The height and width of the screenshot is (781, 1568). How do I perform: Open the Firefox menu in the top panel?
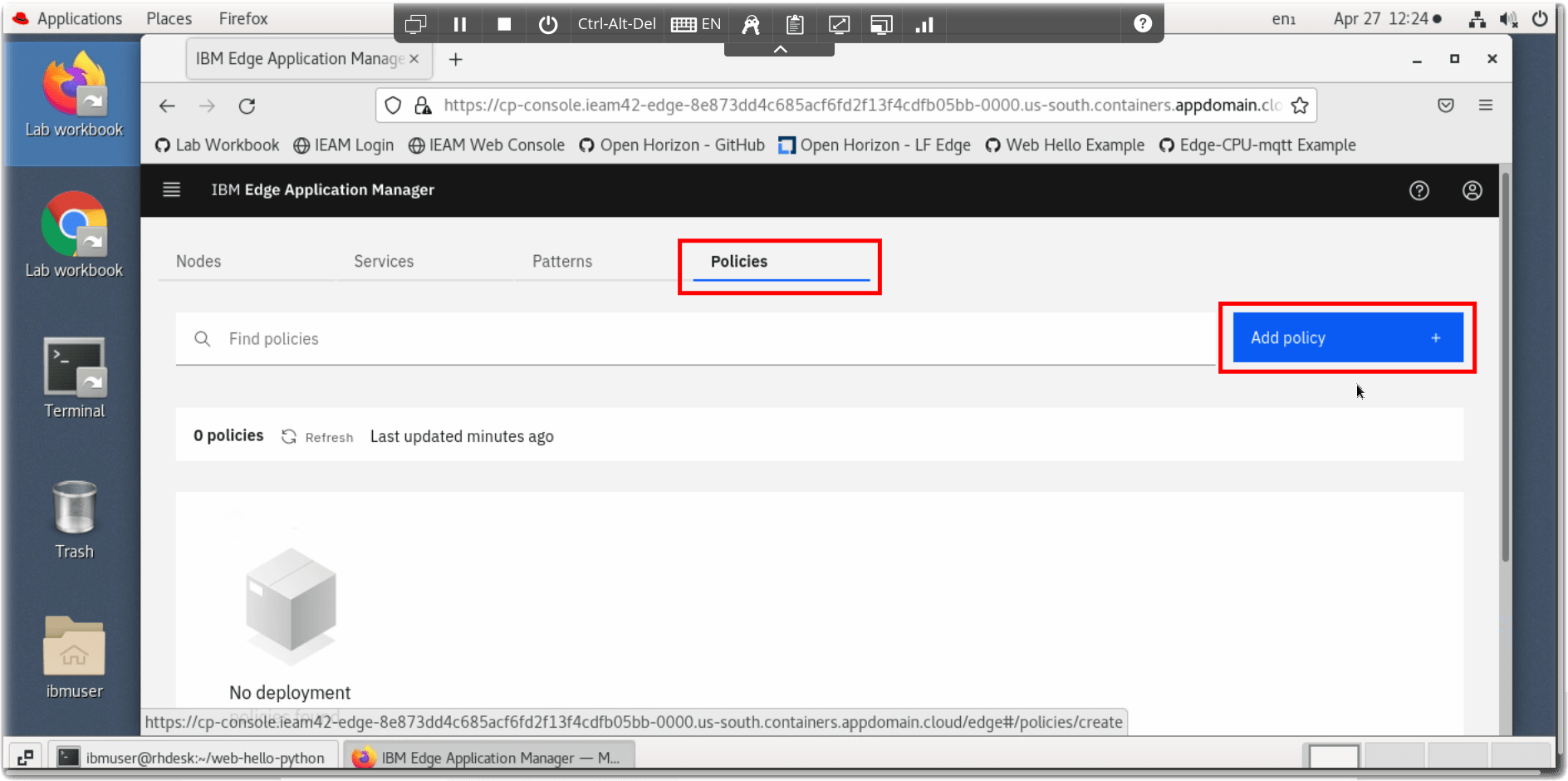[x=243, y=18]
